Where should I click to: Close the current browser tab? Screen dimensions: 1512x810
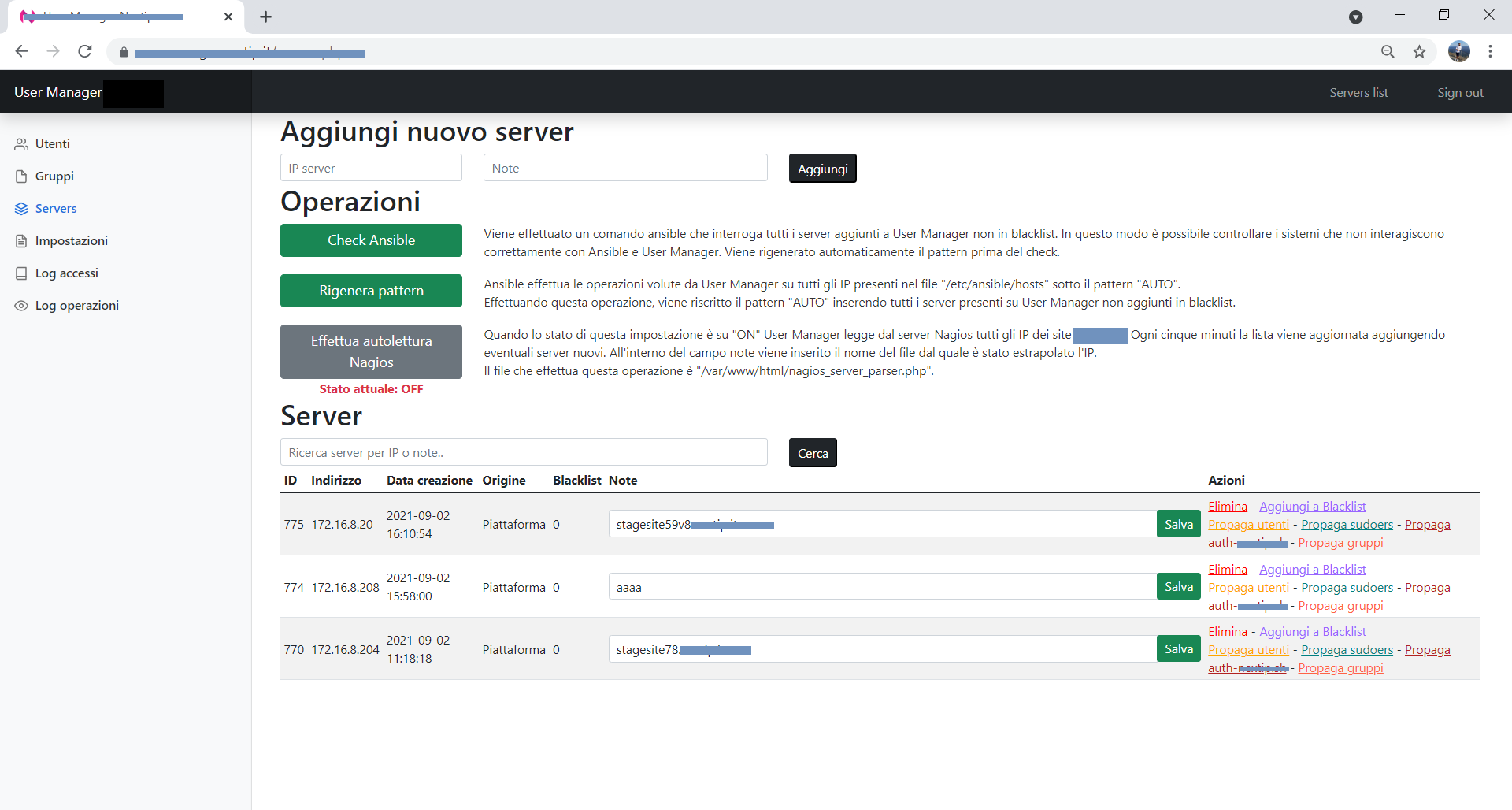pyautogui.click(x=228, y=17)
